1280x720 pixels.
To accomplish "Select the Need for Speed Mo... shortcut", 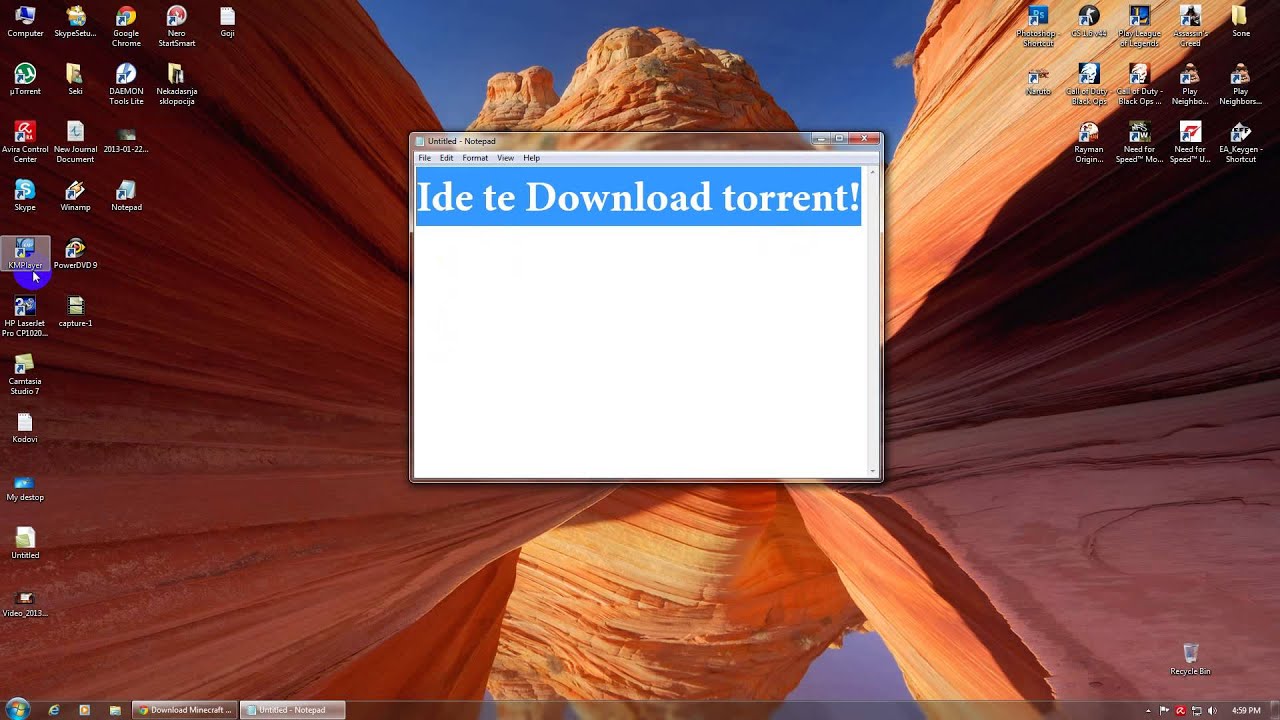I will coord(1139,143).
